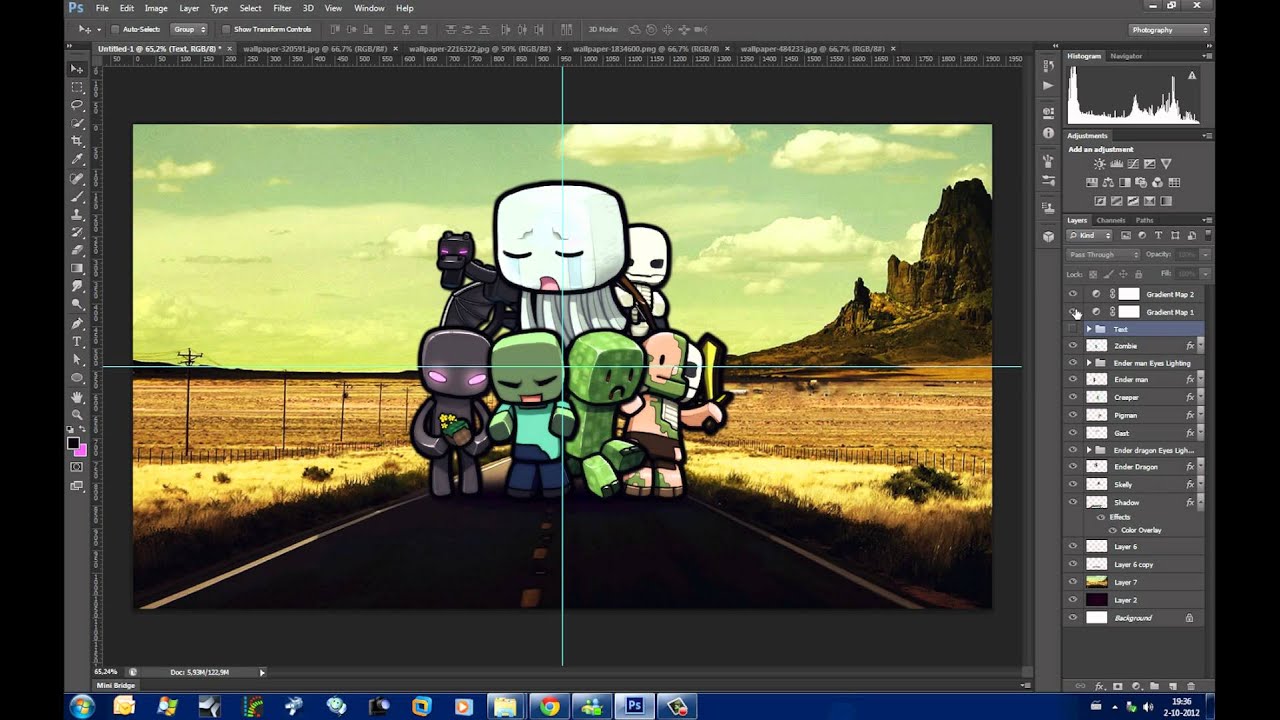
Task: Open the Auto-Select Group dropdown
Action: pyautogui.click(x=189, y=30)
